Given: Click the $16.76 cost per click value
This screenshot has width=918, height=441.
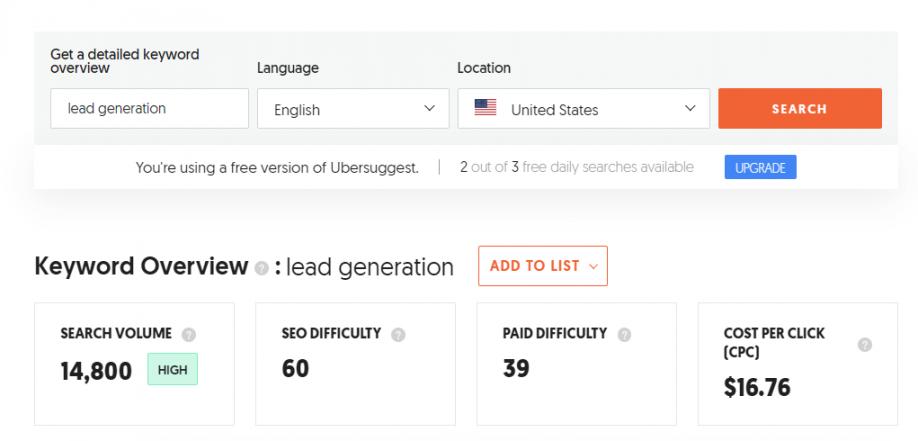Looking at the screenshot, I should tap(757, 387).
